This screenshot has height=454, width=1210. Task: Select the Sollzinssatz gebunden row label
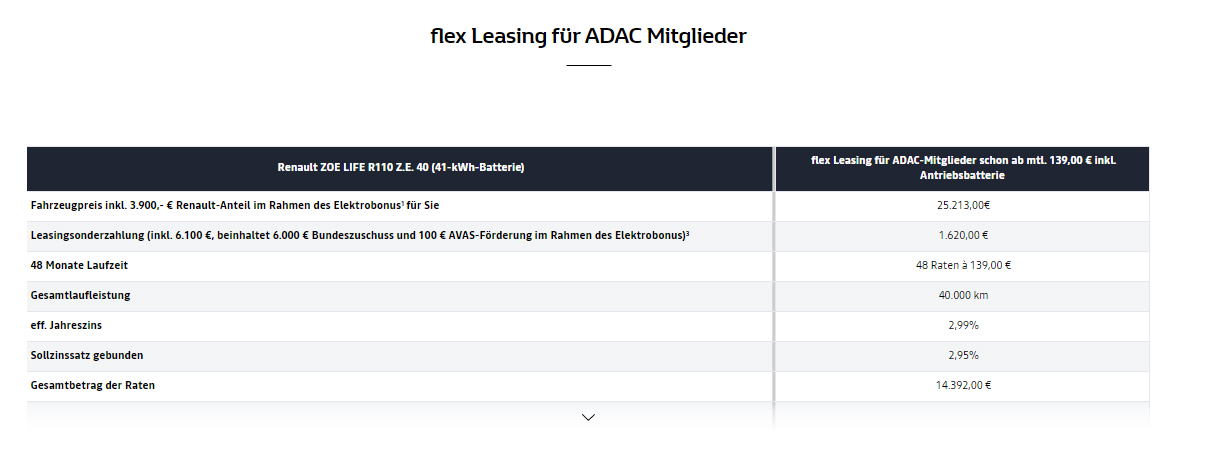87,355
